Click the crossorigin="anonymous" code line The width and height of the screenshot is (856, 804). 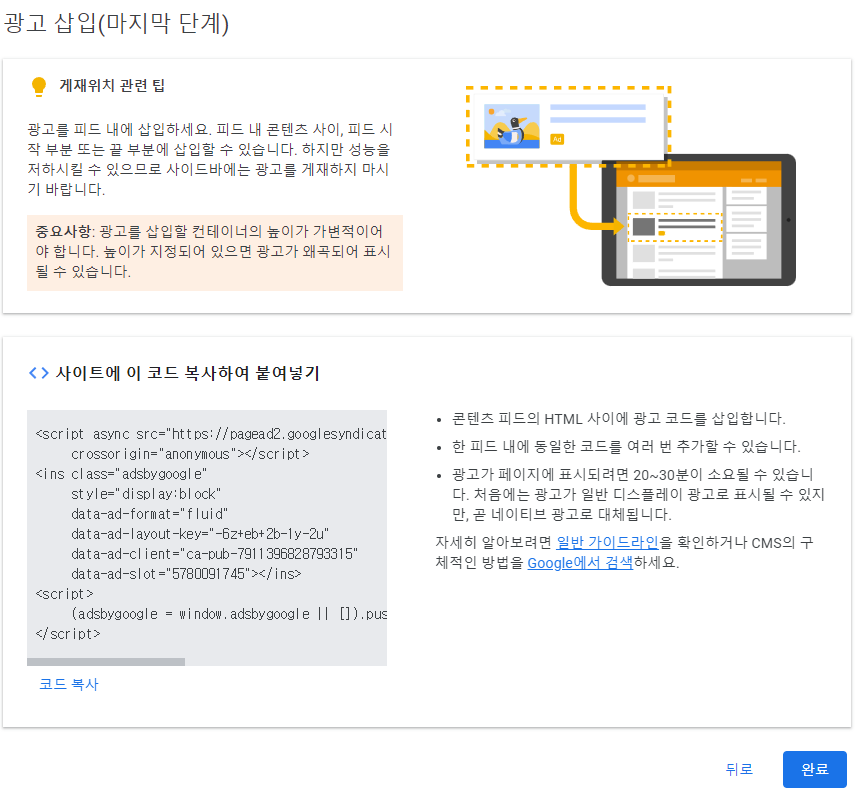coord(190,454)
